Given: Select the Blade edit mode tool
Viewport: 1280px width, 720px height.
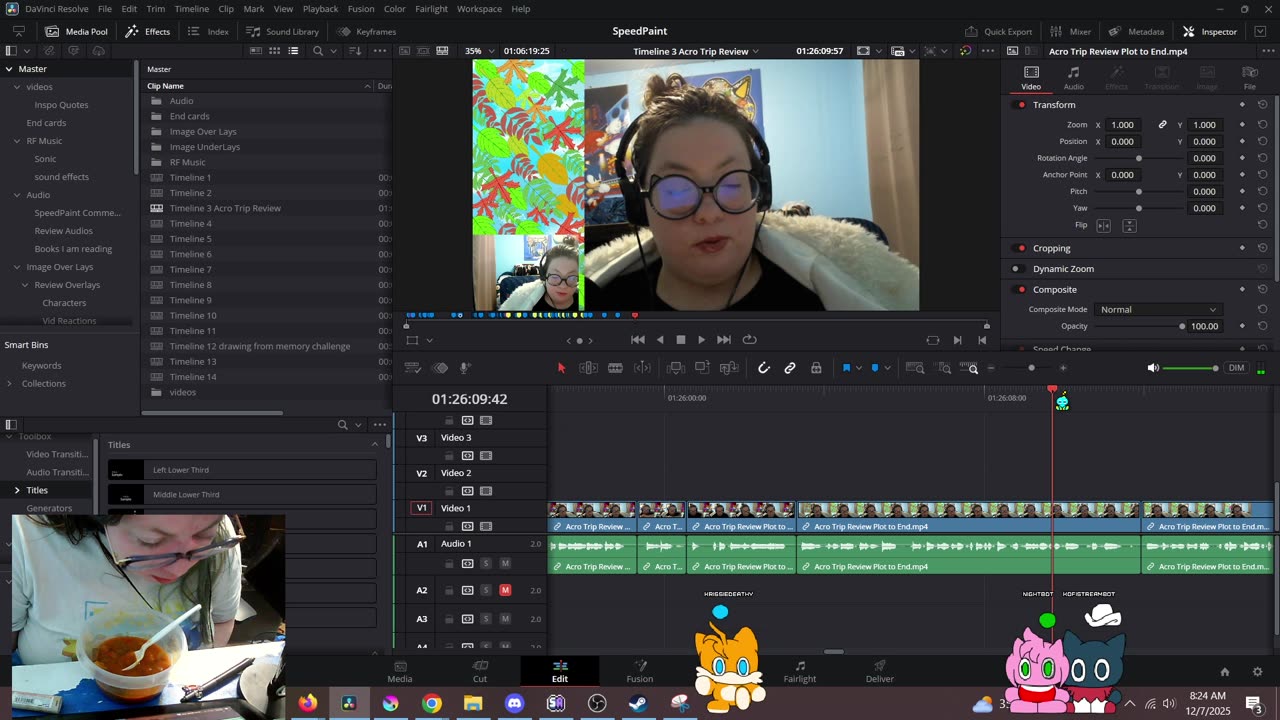Looking at the screenshot, I should point(615,368).
